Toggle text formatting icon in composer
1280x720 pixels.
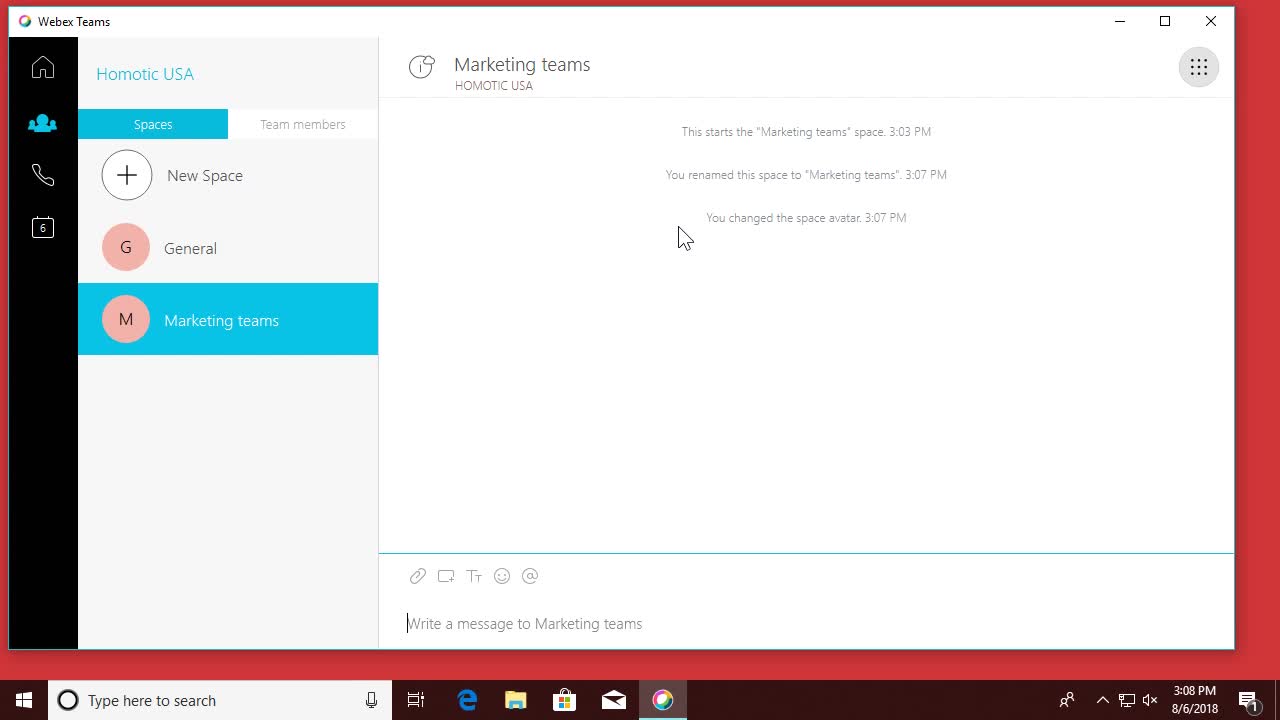click(x=474, y=576)
